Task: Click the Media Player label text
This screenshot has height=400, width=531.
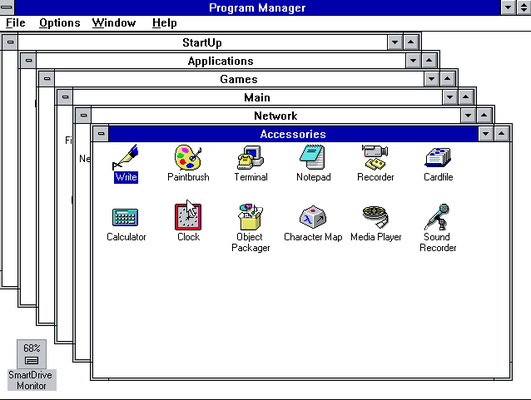Action: tap(376, 237)
